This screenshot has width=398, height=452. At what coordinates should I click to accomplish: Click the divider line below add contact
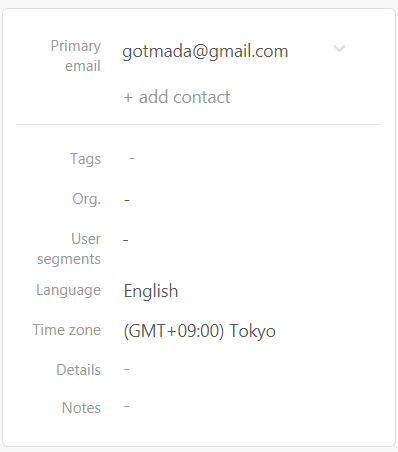(x=199, y=125)
